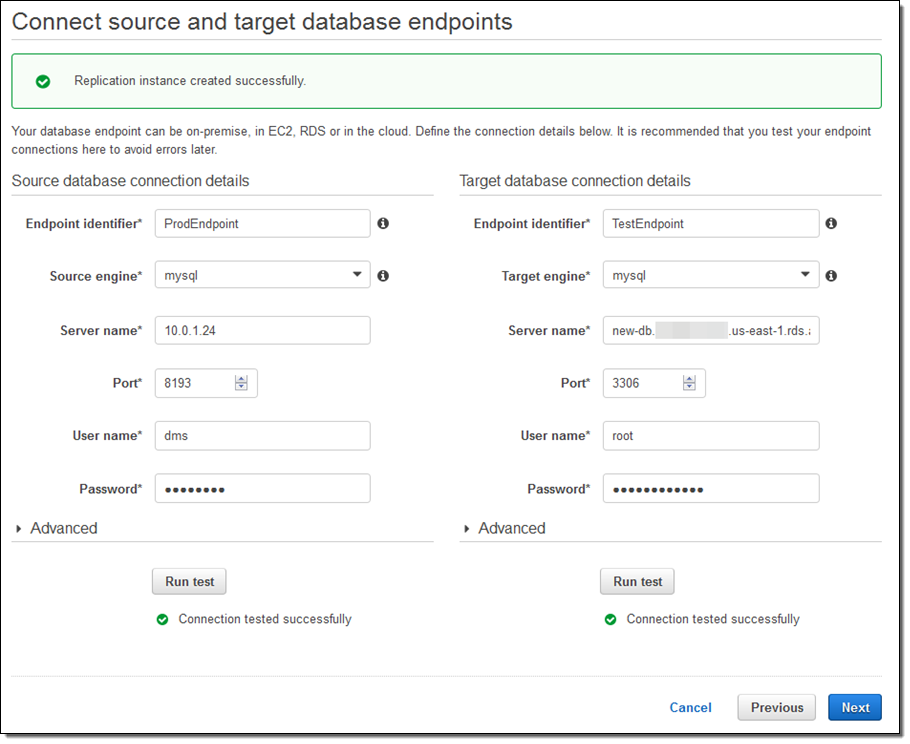This screenshot has width=910, height=744.
Task: Click the target User name root field
Action: click(x=710, y=436)
